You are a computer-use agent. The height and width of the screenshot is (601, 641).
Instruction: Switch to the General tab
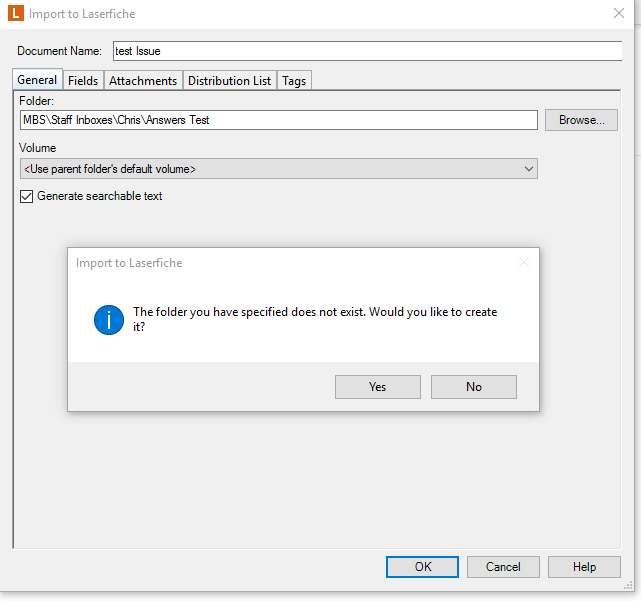click(x=37, y=80)
